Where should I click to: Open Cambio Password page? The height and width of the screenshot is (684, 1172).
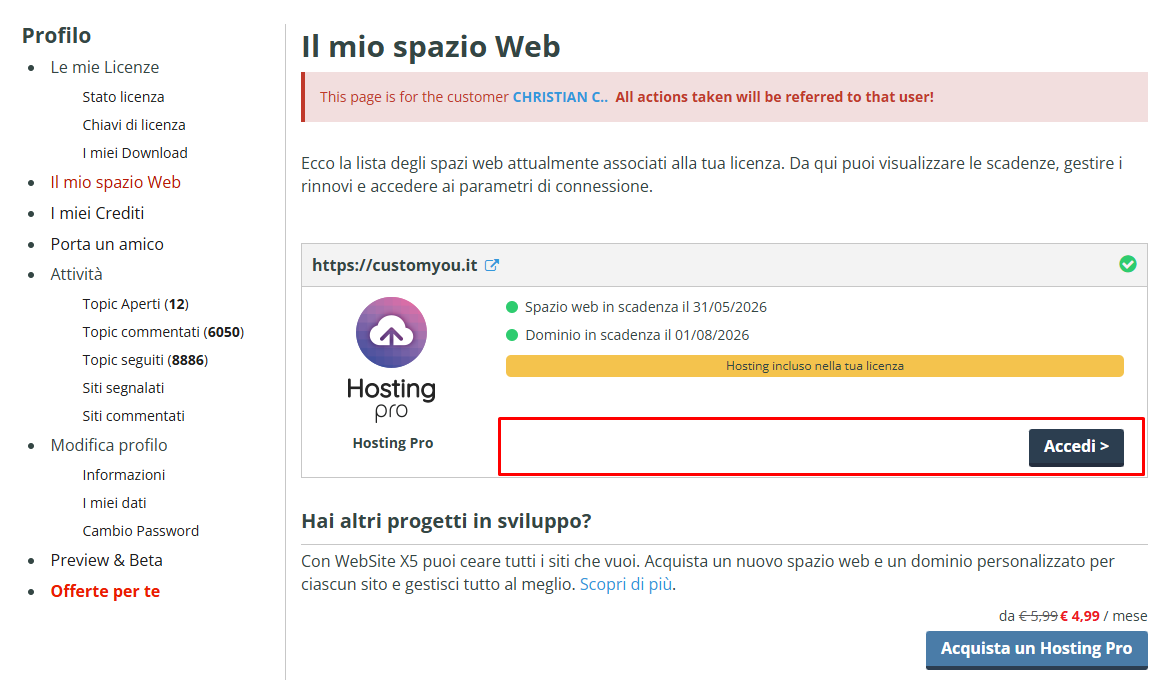(x=140, y=531)
